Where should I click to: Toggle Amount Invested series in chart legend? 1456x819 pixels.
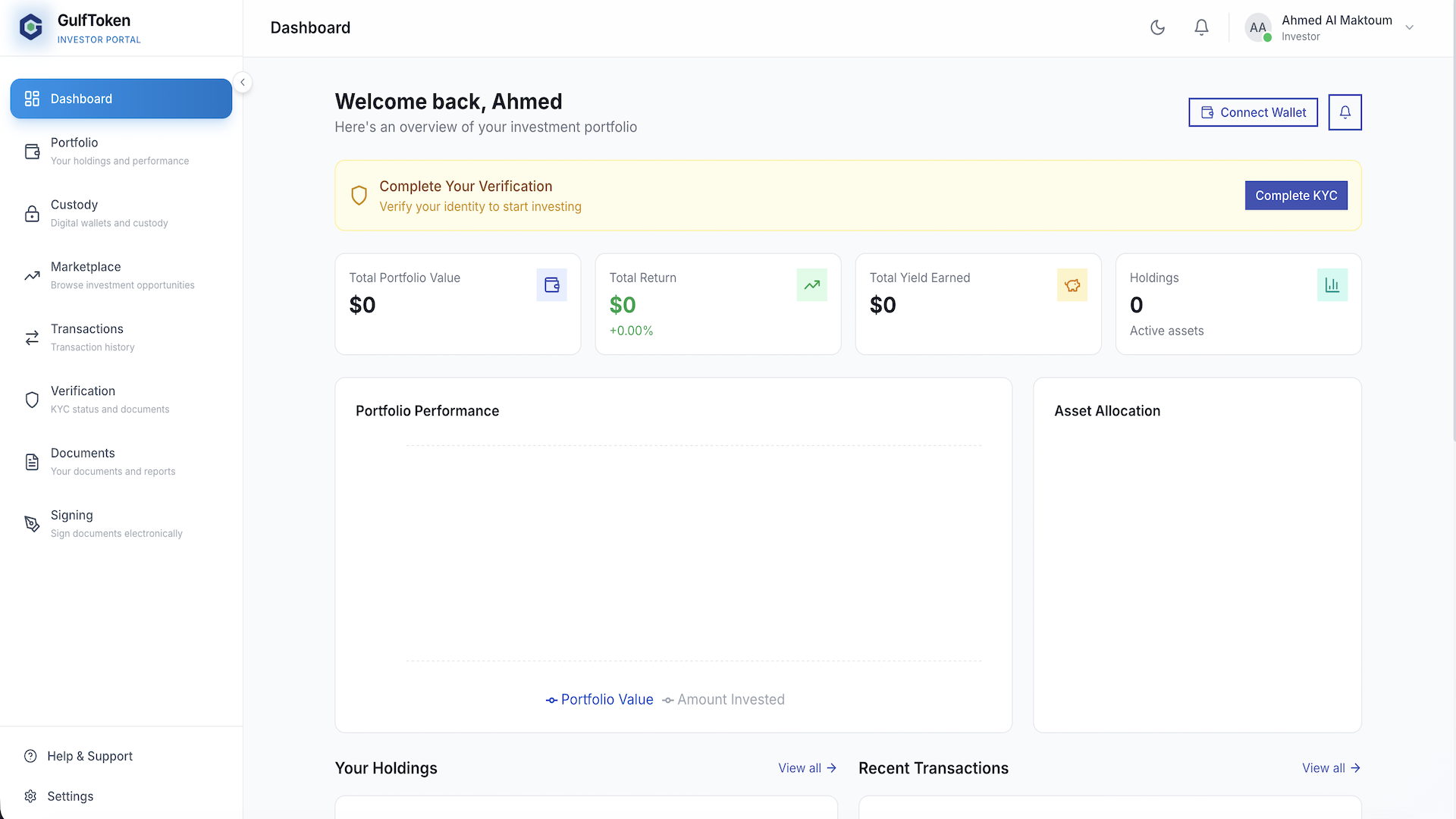pyautogui.click(x=723, y=699)
